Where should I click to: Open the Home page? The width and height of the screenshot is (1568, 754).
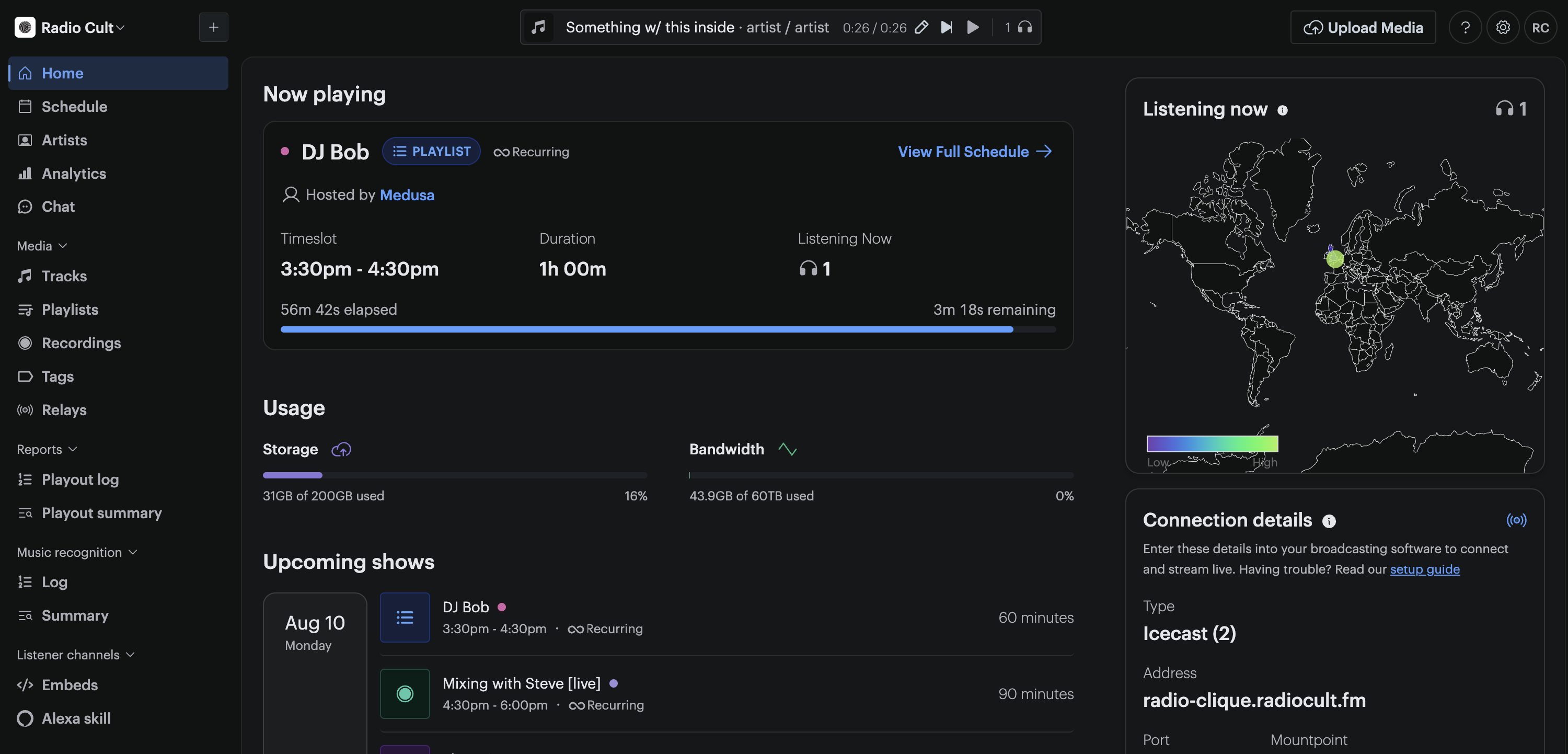click(x=119, y=73)
